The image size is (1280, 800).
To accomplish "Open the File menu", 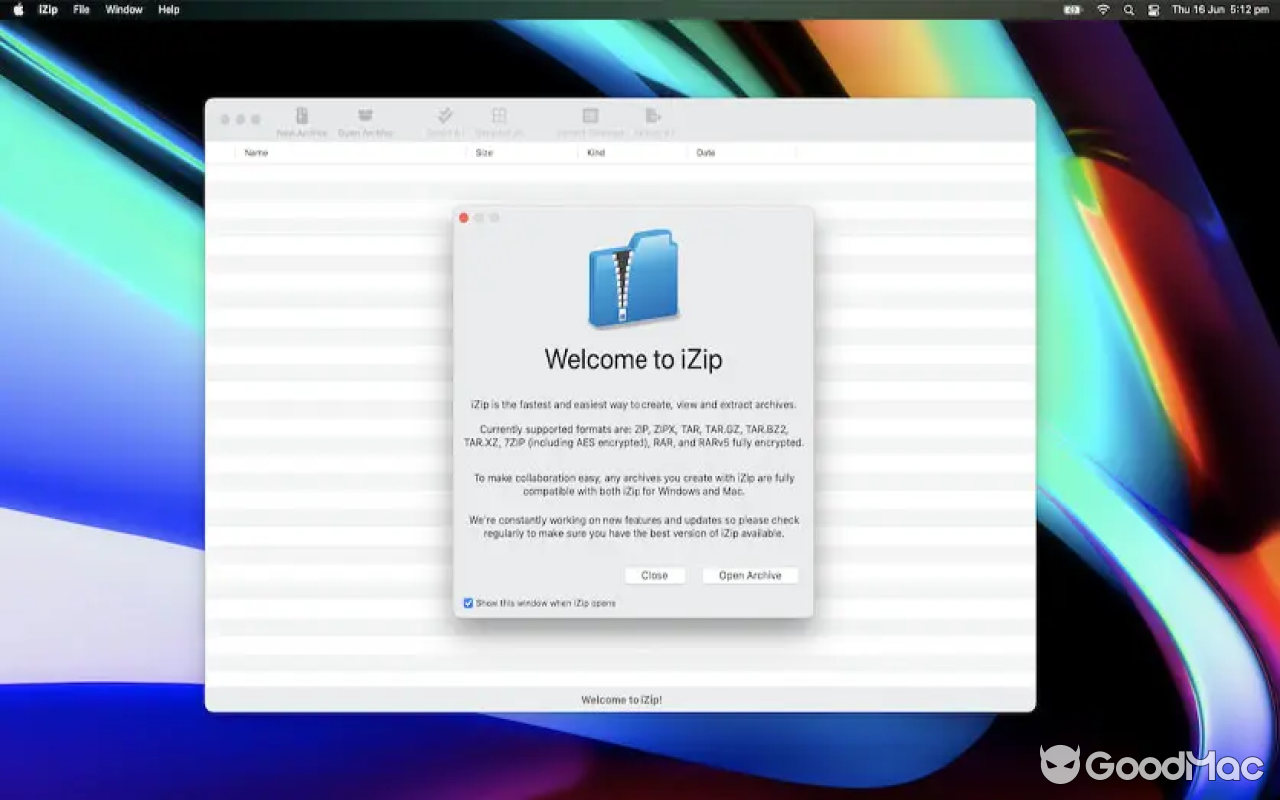I will (x=80, y=9).
